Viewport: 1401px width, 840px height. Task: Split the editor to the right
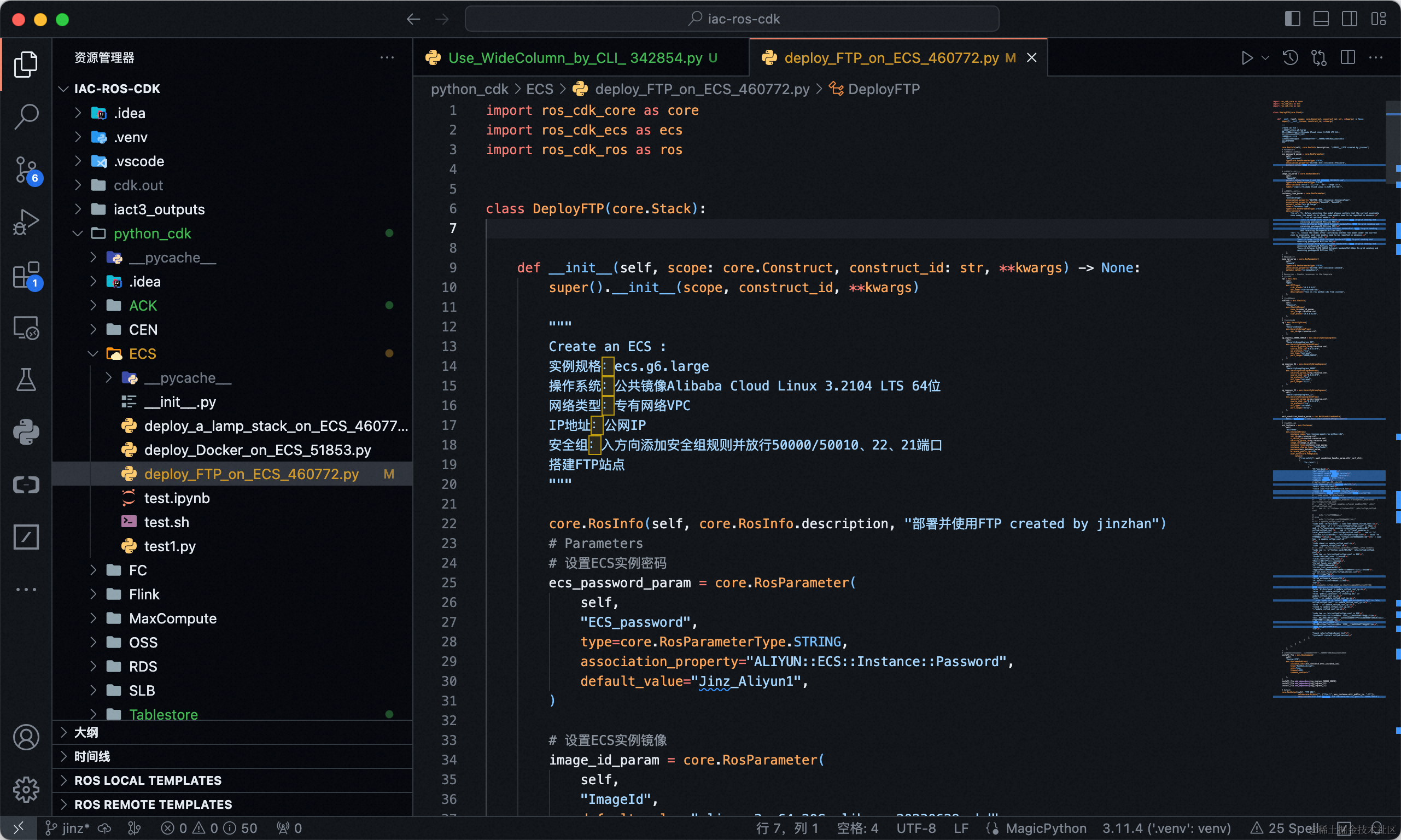(1348, 58)
